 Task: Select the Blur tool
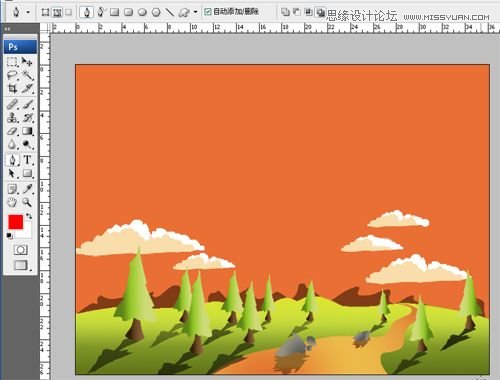[12, 145]
